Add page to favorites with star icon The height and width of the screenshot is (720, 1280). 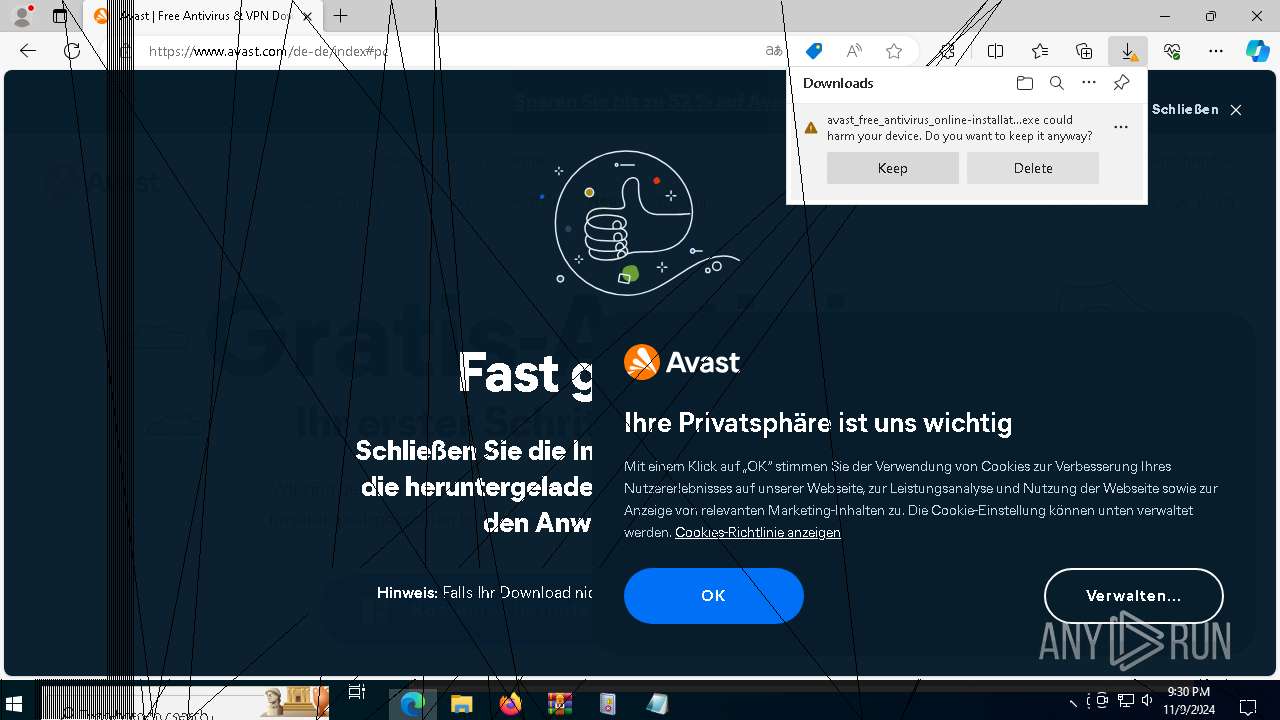click(894, 51)
